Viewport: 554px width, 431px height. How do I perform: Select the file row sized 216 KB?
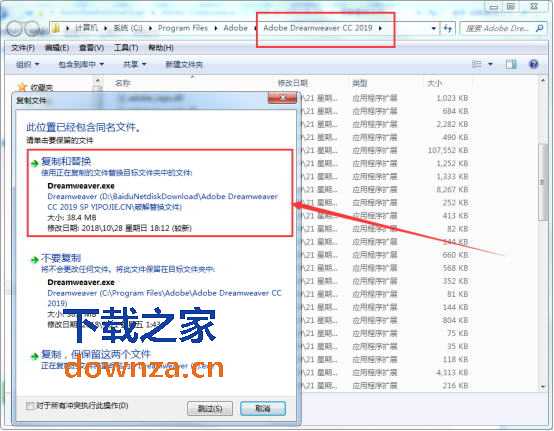tap(384, 385)
